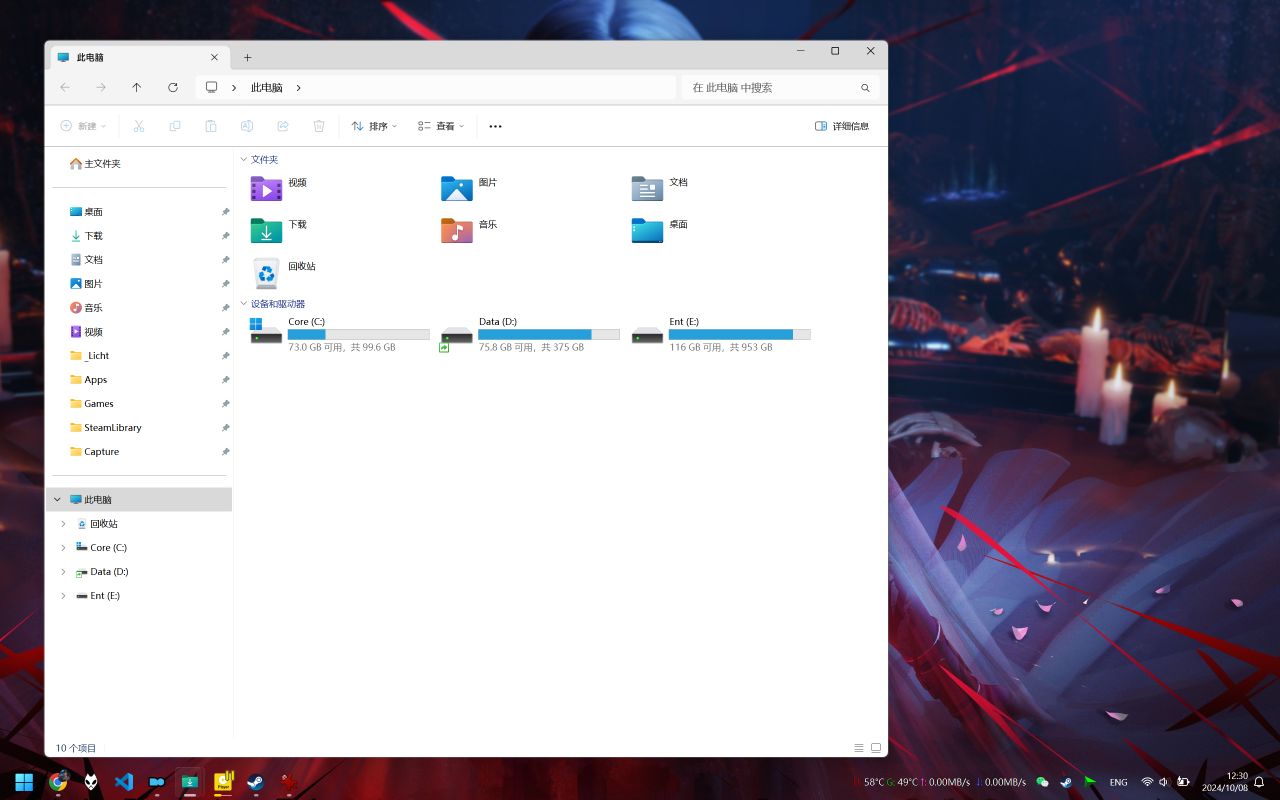Image resolution: width=1280 pixels, height=800 pixels.
Task: Open the WeChat tray icon
Action: (1043, 782)
